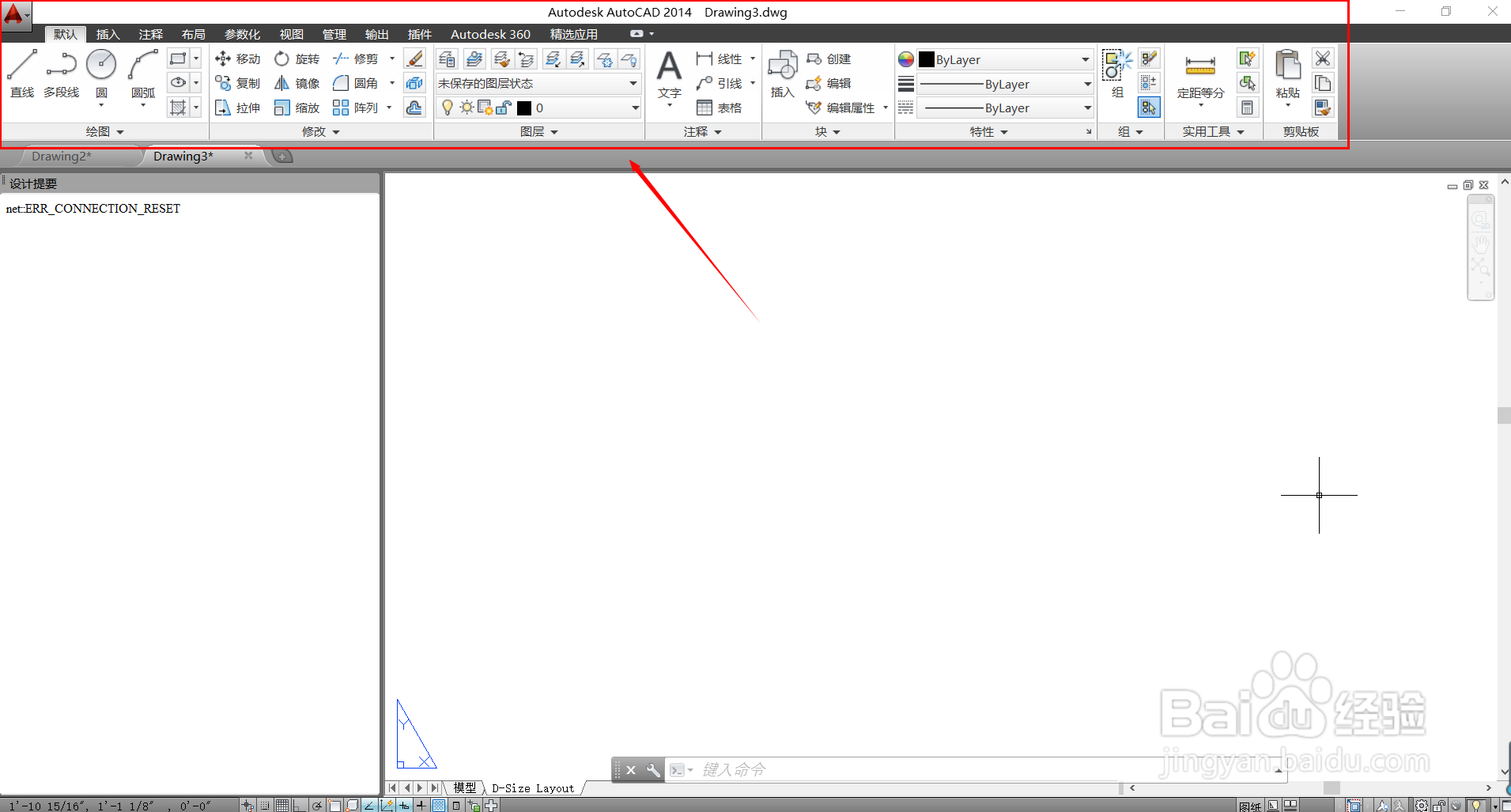Switch to the Annotate (注释) ribbon tab
The height and width of the screenshot is (812, 1511).
(150, 34)
